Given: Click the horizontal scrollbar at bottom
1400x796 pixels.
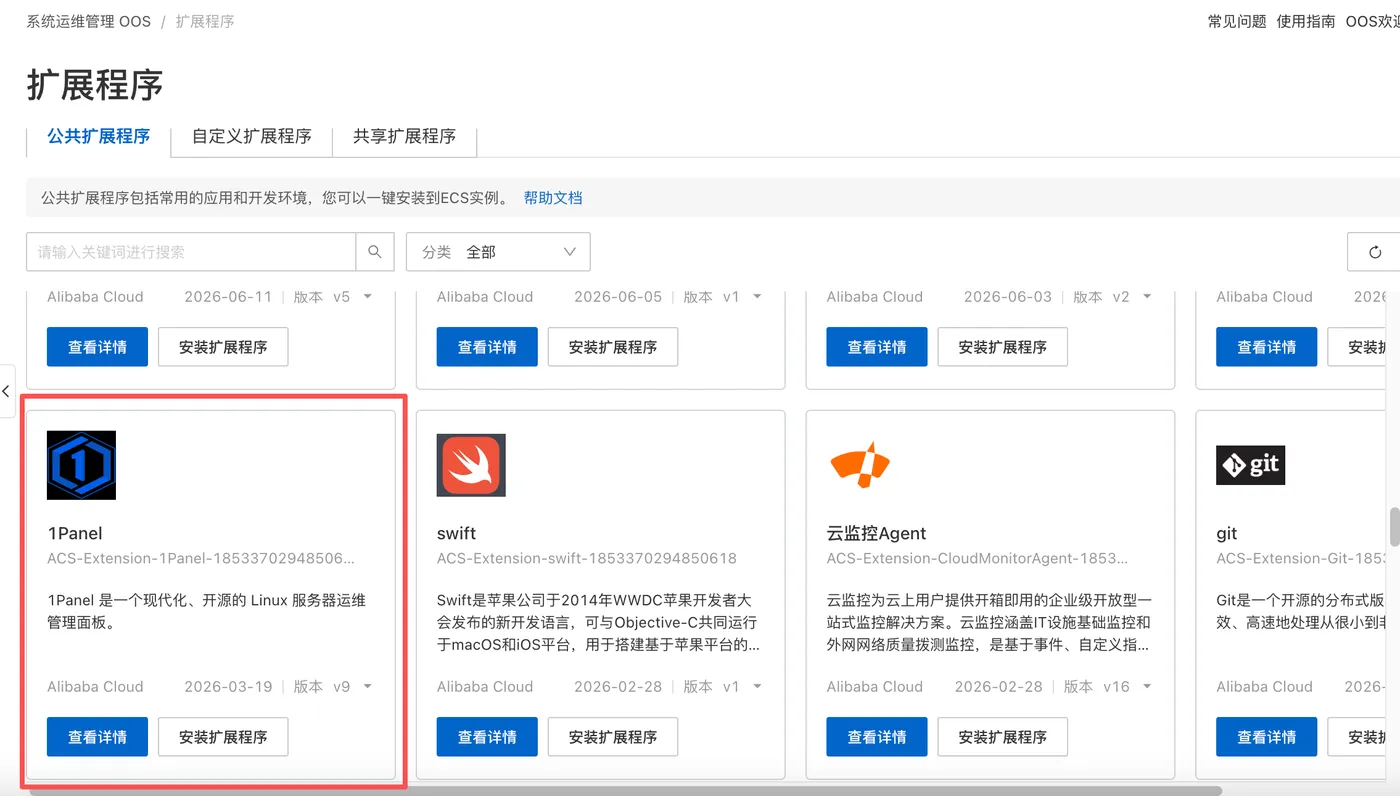Looking at the screenshot, I should (x=625, y=791).
